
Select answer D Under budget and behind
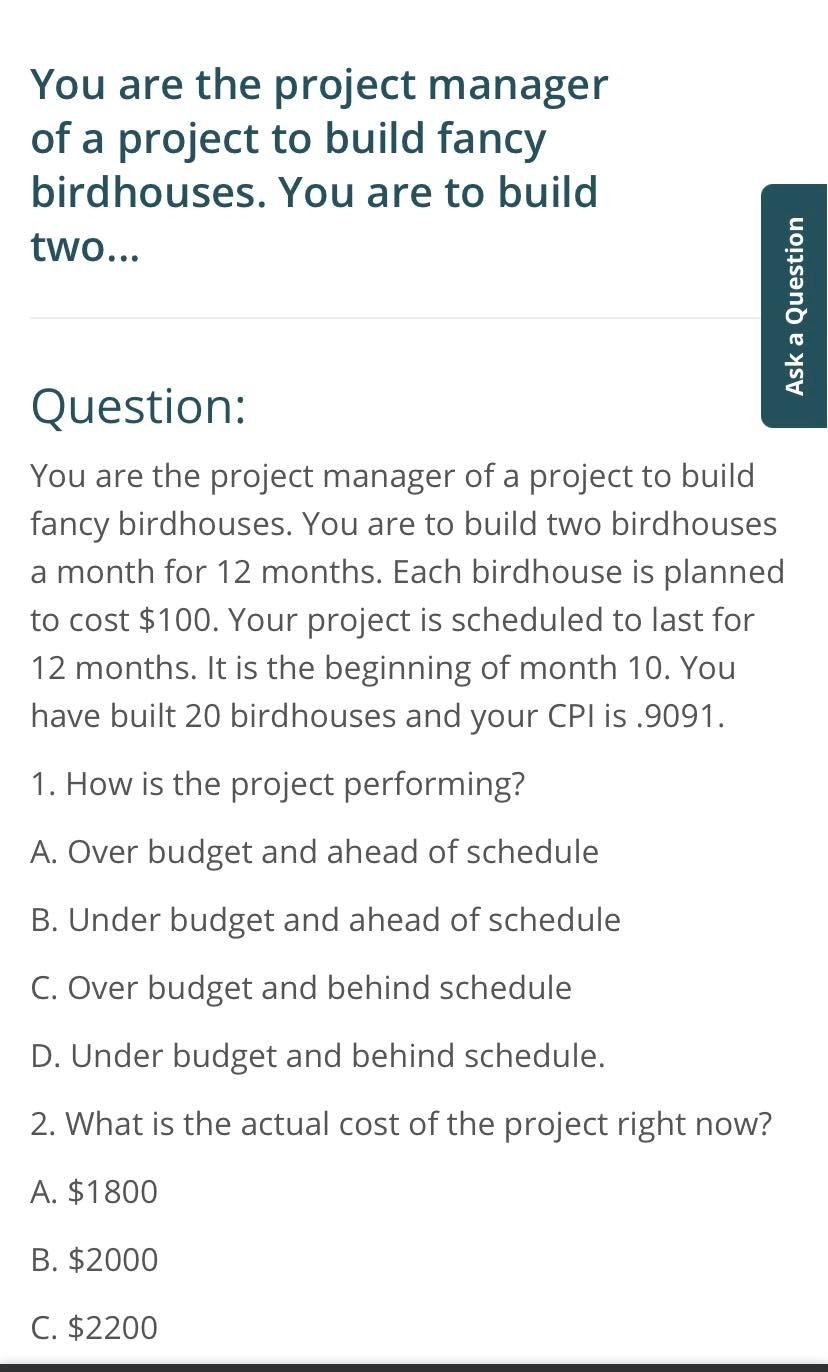(316, 1056)
